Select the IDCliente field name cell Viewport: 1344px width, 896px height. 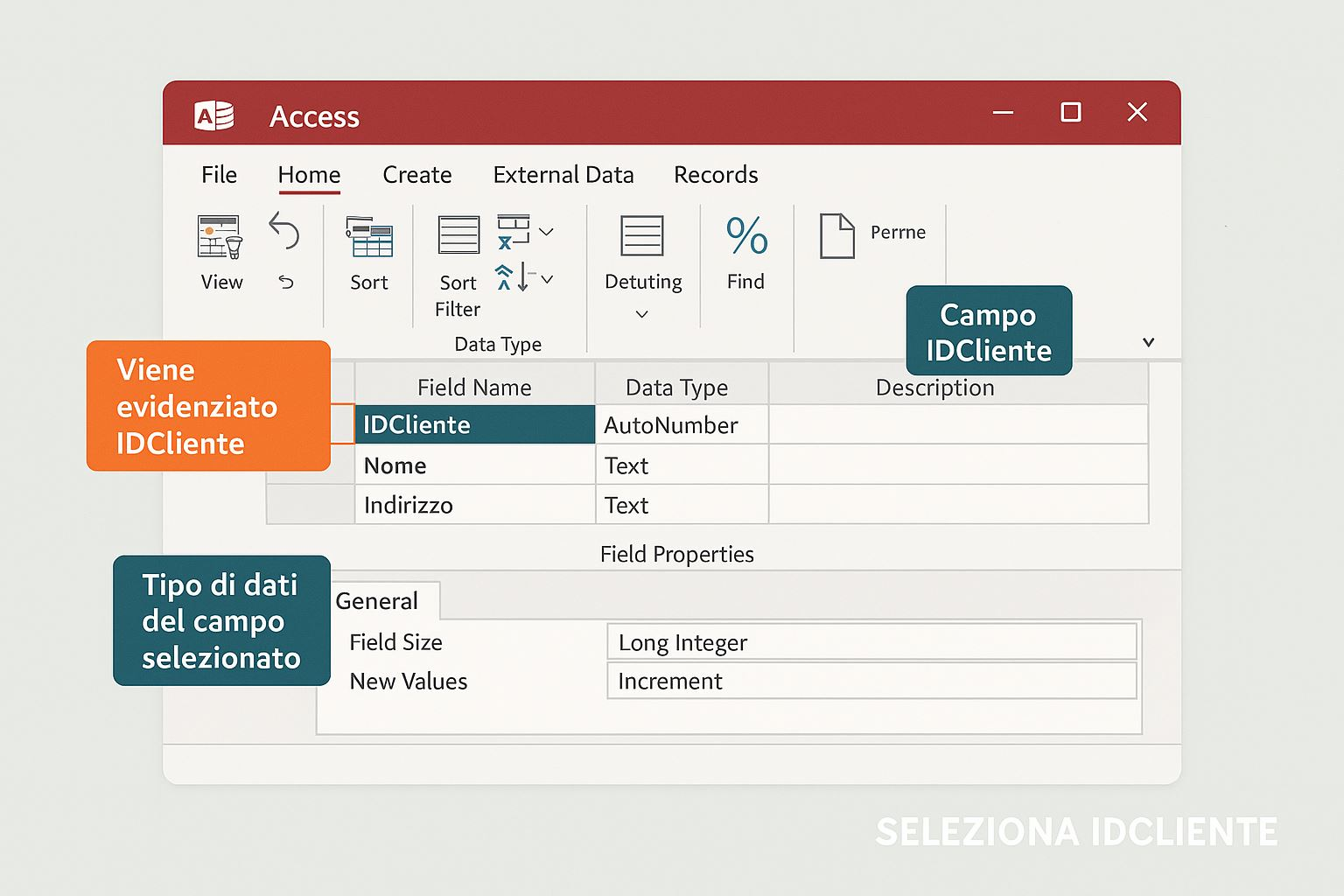474,425
